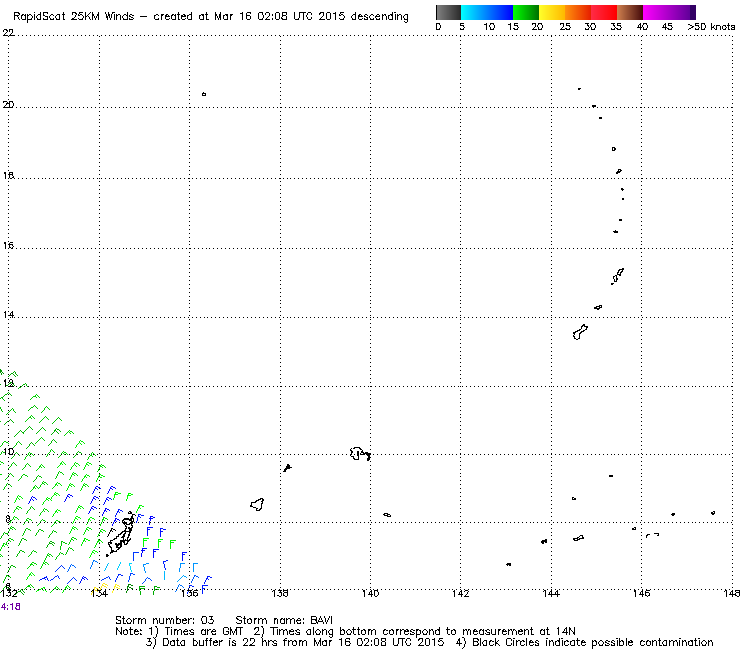Click the latitude label '20'
The width and height of the screenshot is (740, 650).
8,104
